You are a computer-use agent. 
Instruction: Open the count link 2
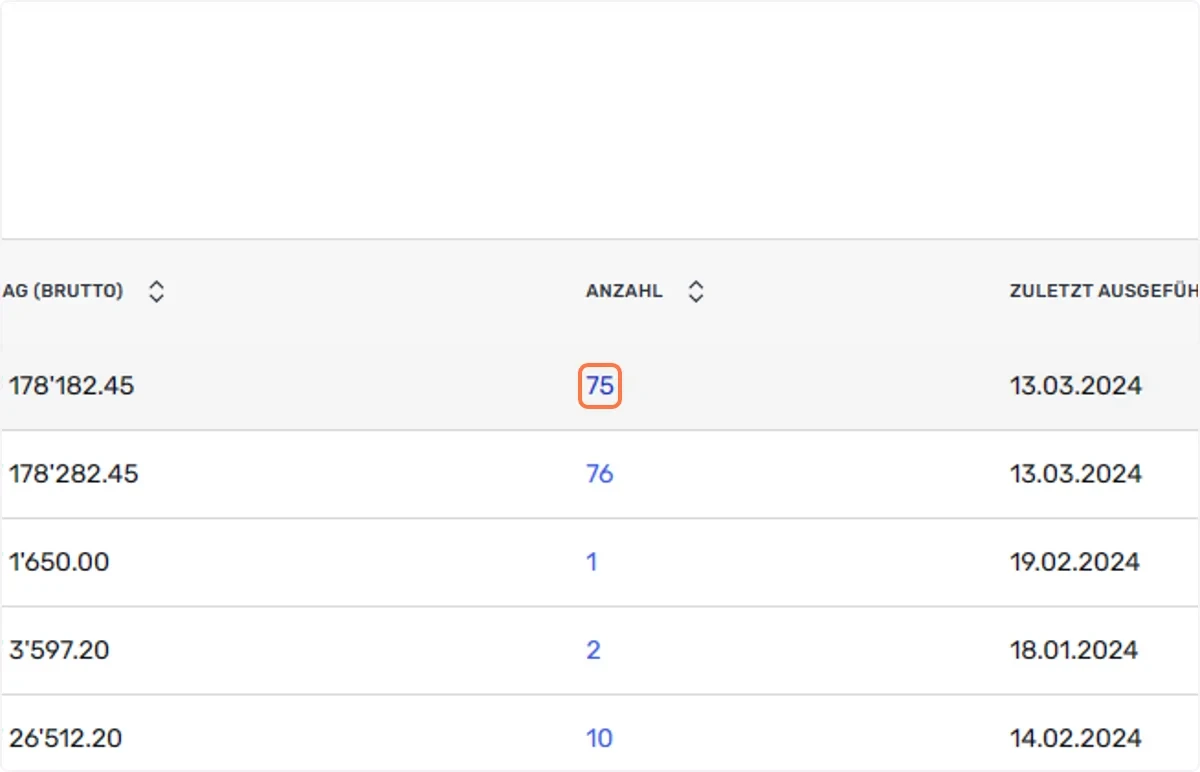click(x=593, y=650)
